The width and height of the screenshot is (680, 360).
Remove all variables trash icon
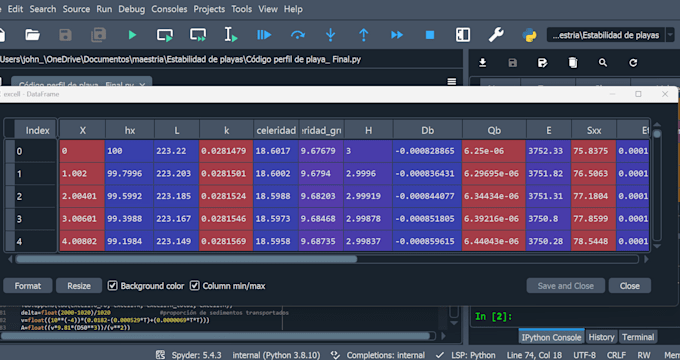[x=573, y=63]
